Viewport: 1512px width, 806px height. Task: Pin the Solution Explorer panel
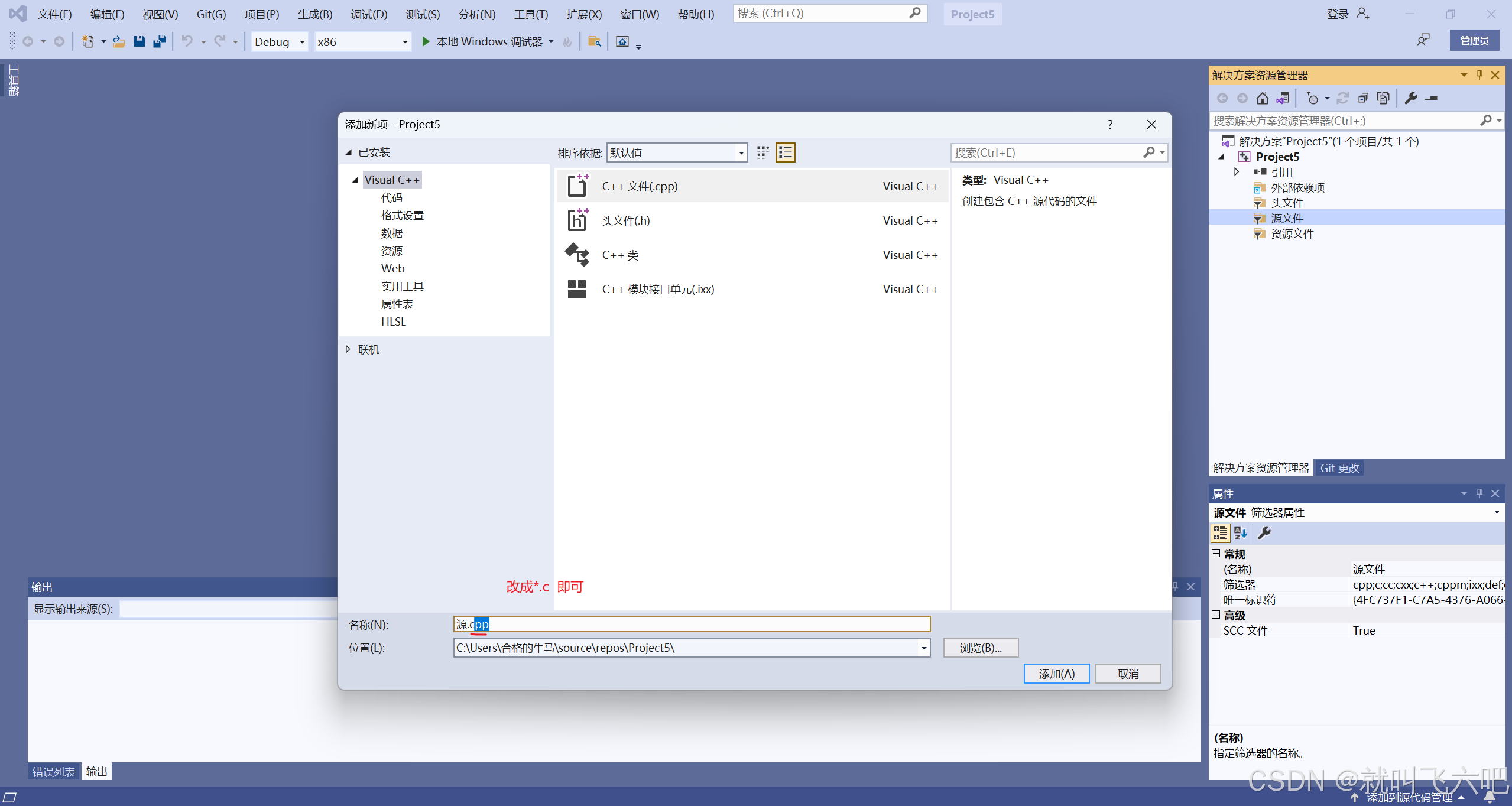click(1479, 75)
